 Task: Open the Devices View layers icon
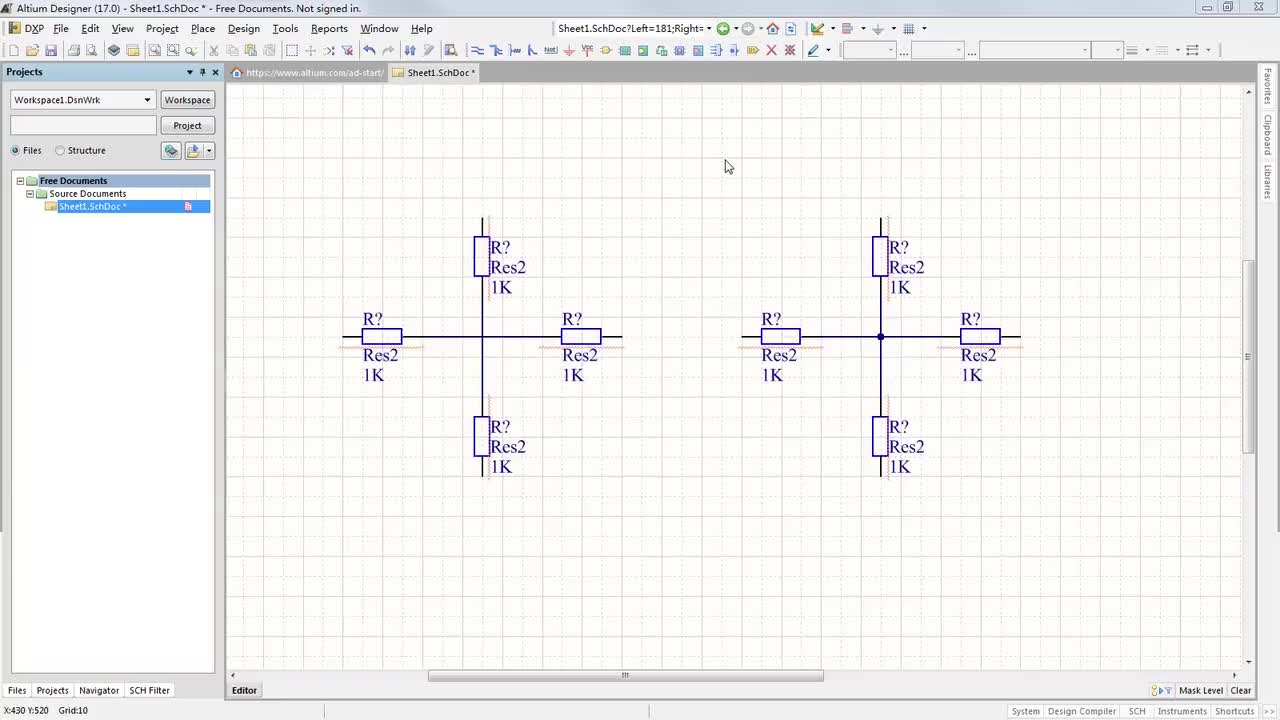[x=114, y=50]
